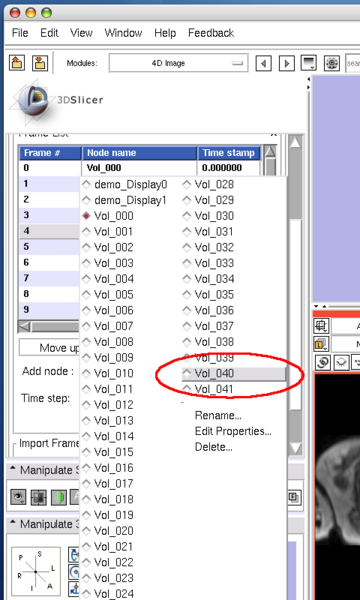Screen dimensions: 360x600
Task: Click the slice orientation icon in red viewer
Action: click(320, 326)
